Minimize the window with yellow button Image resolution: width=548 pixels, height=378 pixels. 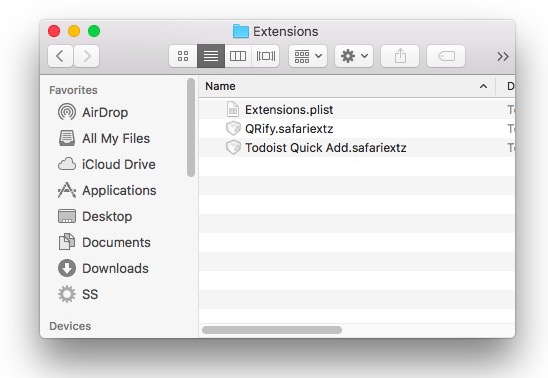tap(74, 31)
